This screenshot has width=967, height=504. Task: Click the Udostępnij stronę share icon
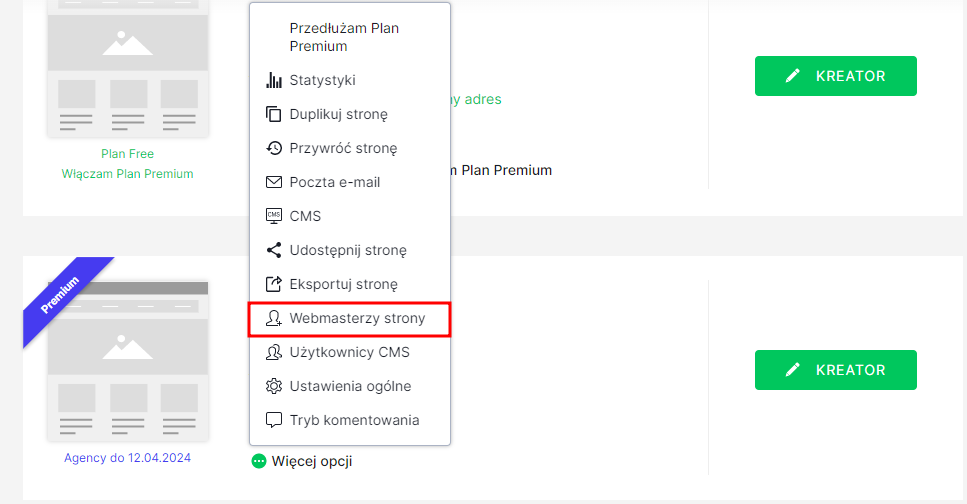tap(274, 250)
